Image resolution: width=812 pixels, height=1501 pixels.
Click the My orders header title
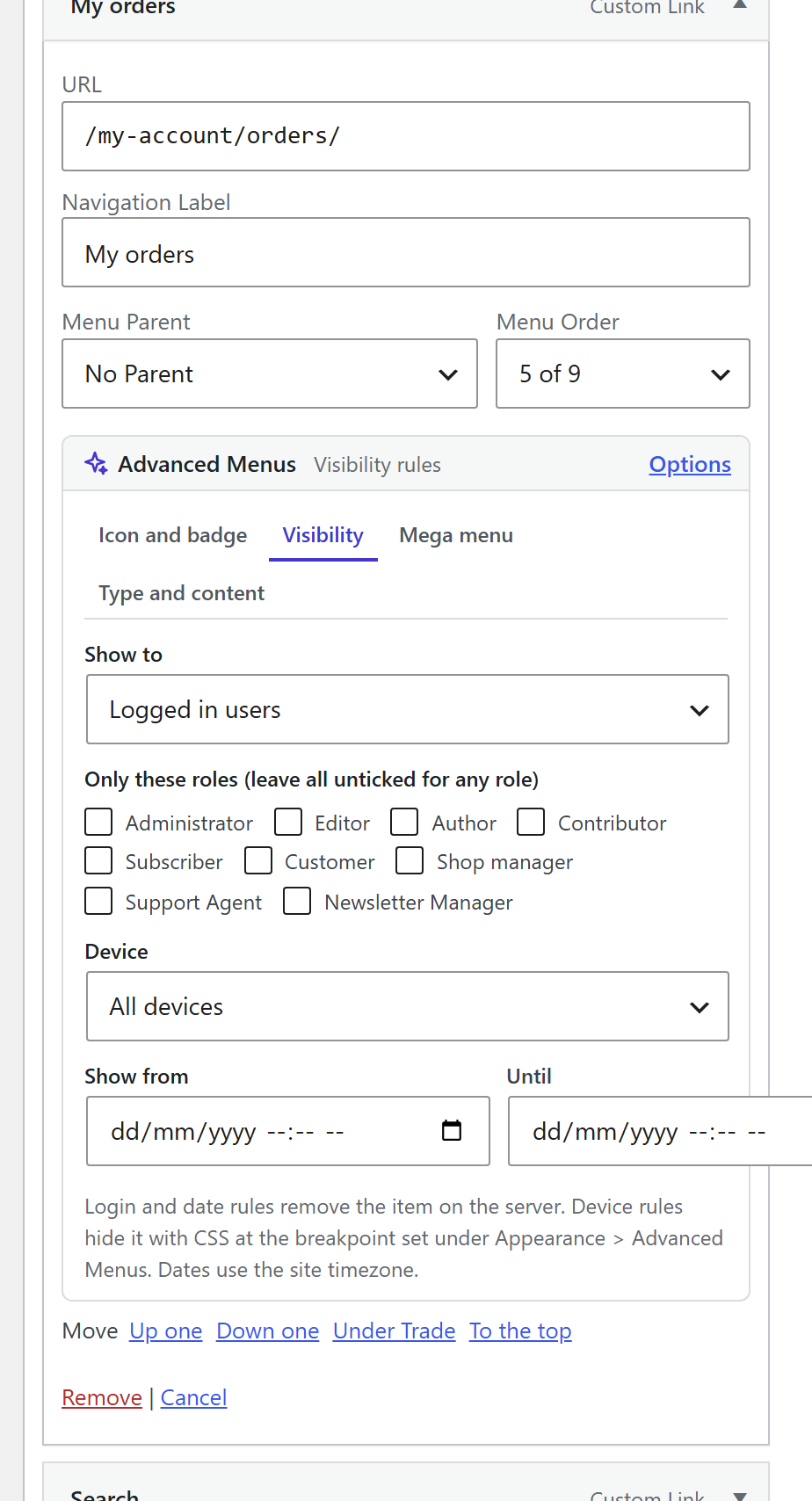[123, 7]
